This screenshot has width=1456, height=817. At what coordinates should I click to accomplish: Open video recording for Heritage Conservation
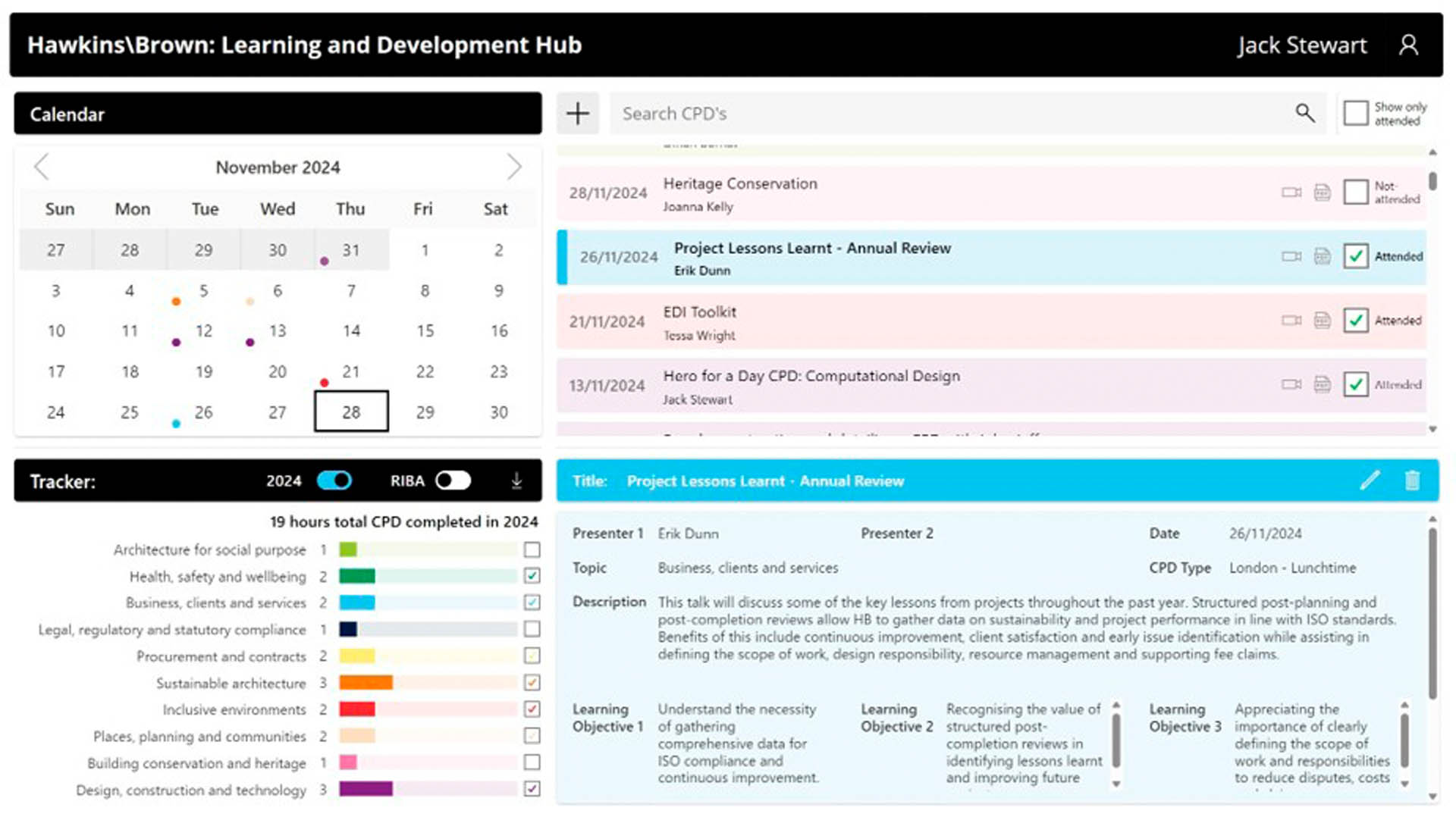tap(1291, 193)
